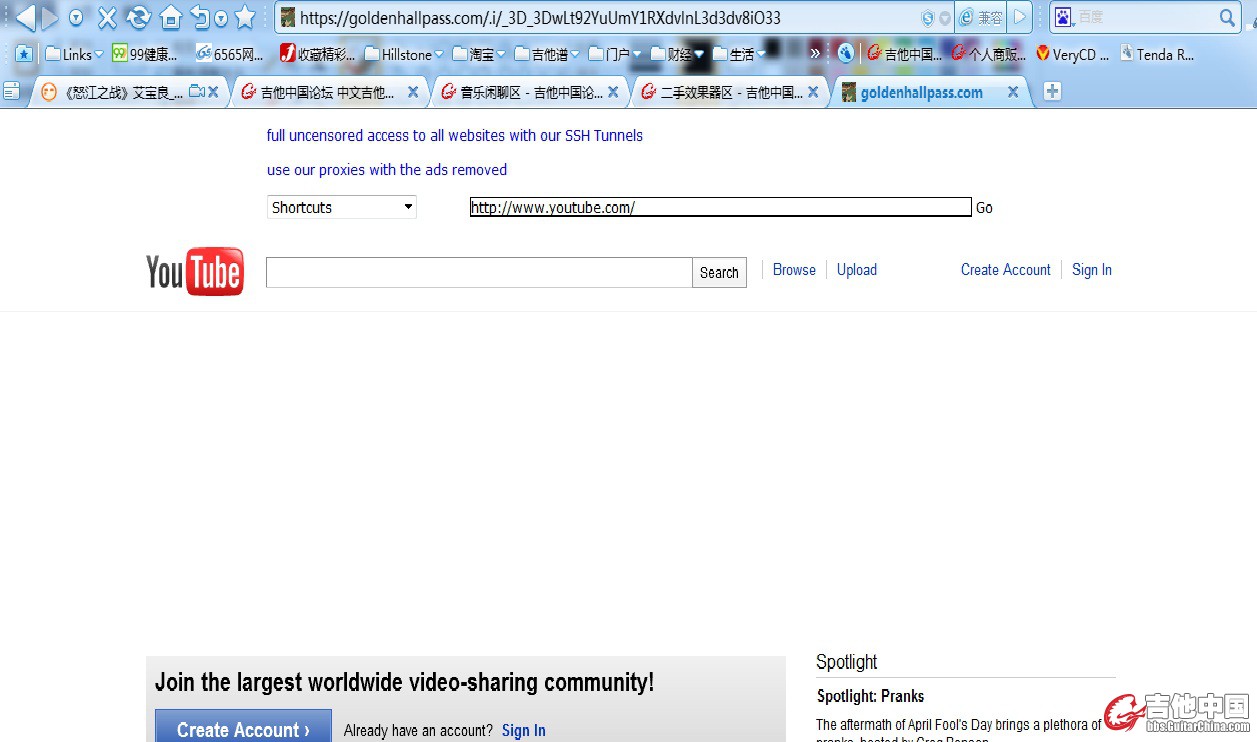This screenshot has width=1257, height=742.
Task: Click the YouTube Search button
Action: 719,272
